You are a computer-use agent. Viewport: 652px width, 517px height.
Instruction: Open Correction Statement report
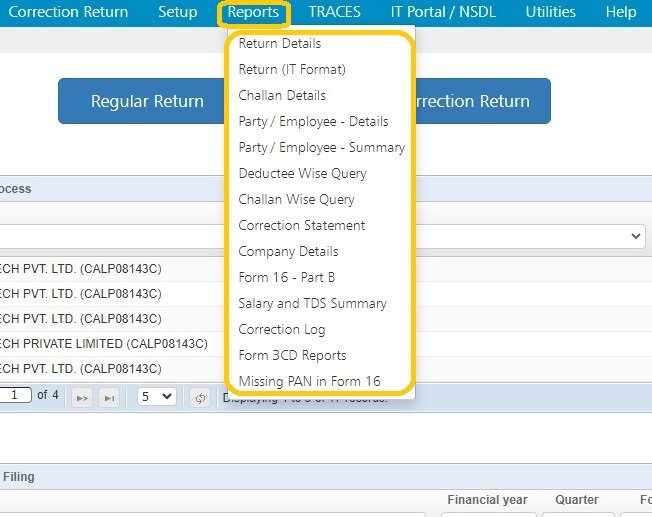tap(301, 225)
